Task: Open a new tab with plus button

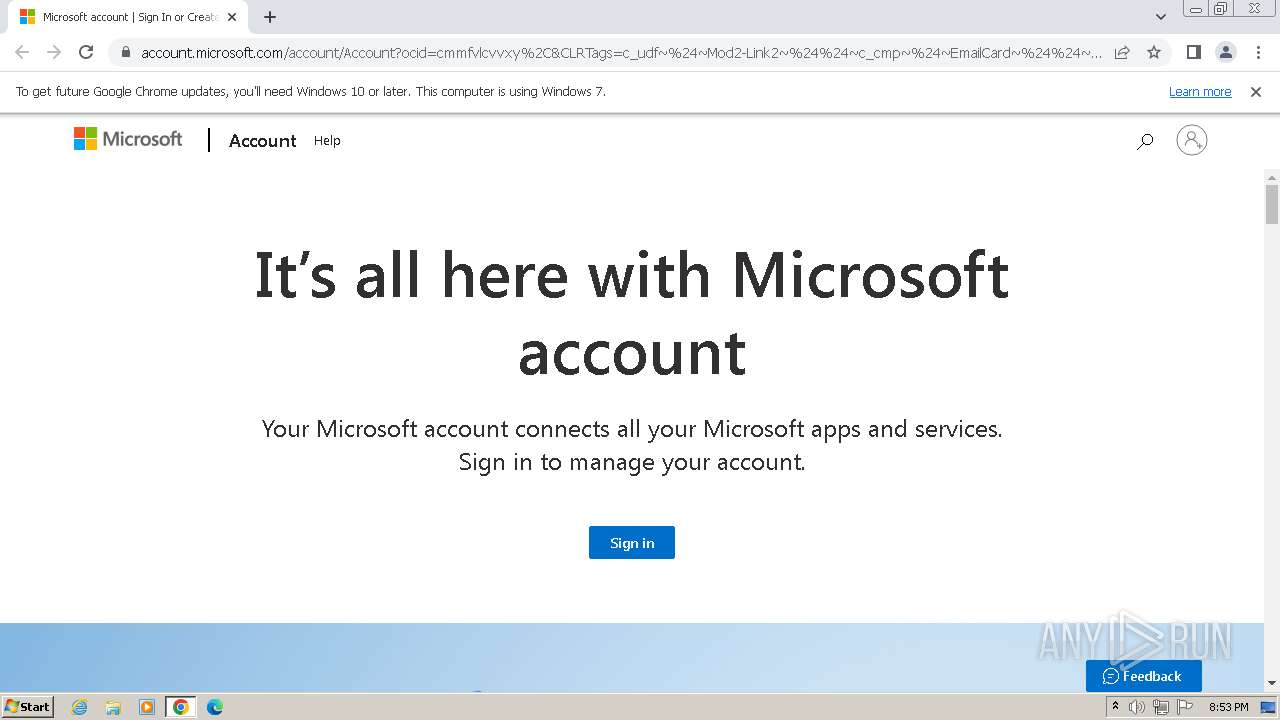Action: tap(270, 17)
